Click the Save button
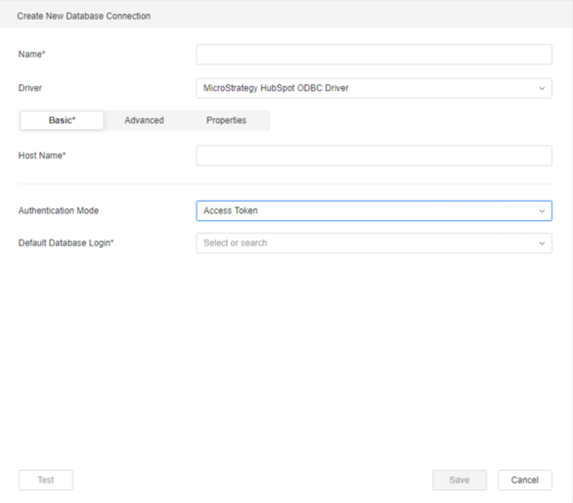 pyautogui.click(x=459, y=480)
